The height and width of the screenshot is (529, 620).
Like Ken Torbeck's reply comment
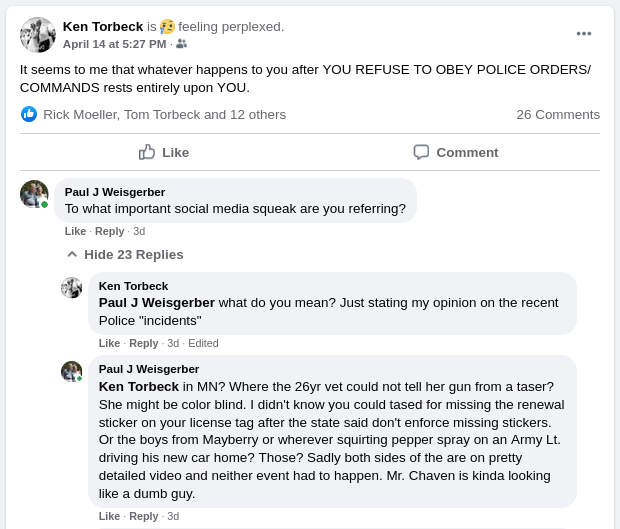point(109,343)
